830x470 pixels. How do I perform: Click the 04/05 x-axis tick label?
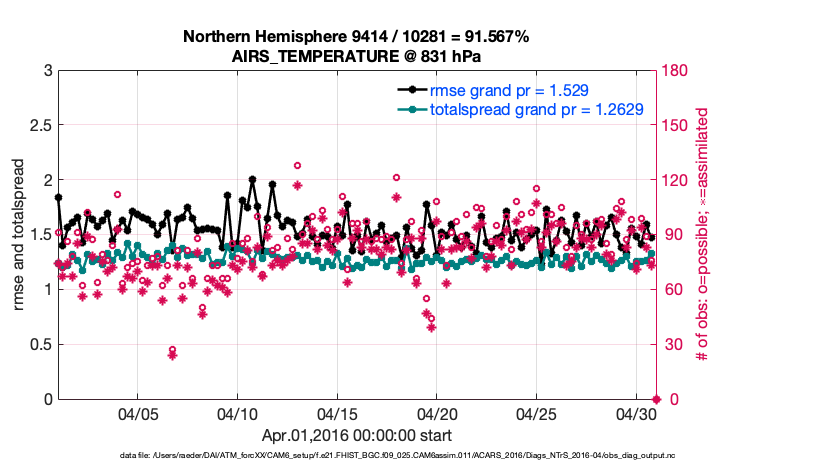click(x=138, y=413)
